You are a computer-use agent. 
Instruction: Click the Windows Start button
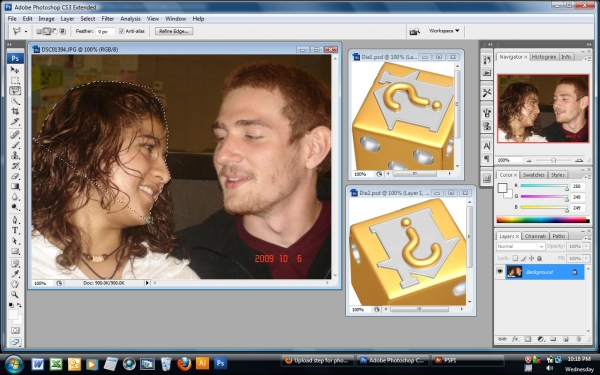pos(14,364)
